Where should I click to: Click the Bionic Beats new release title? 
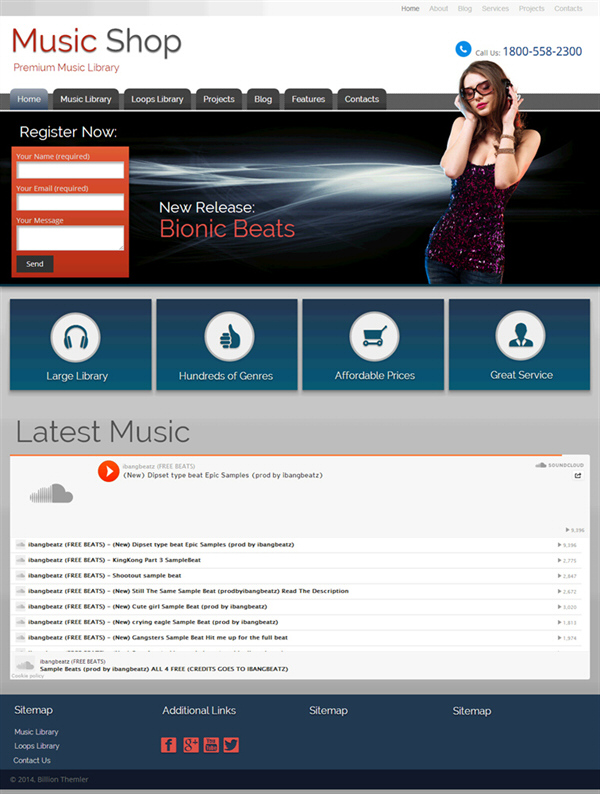tap(227, 229)
